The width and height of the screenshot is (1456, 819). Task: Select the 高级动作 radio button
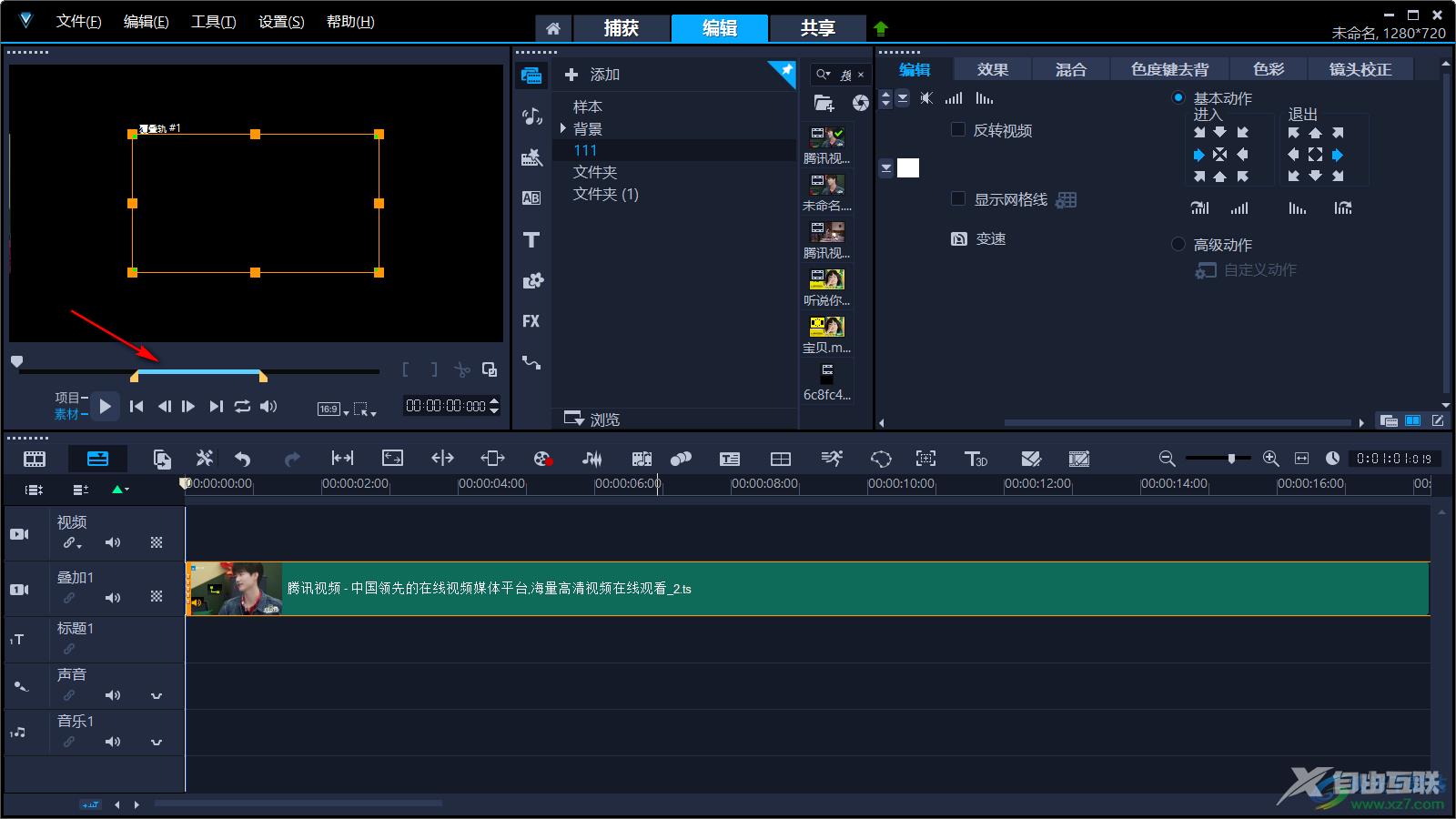point(1178,244)
